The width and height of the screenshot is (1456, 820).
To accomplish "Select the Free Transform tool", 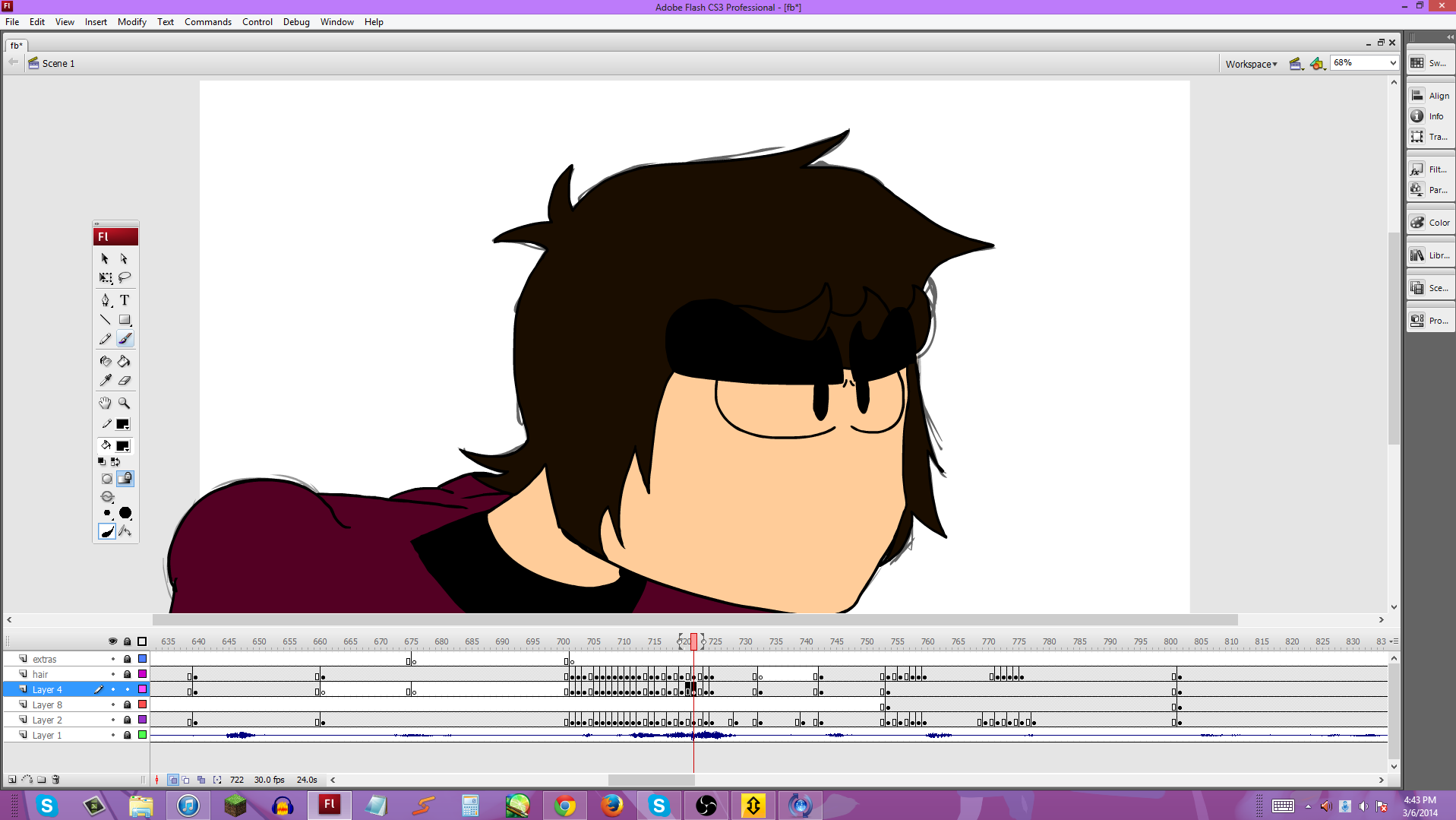I will (106, 278).
